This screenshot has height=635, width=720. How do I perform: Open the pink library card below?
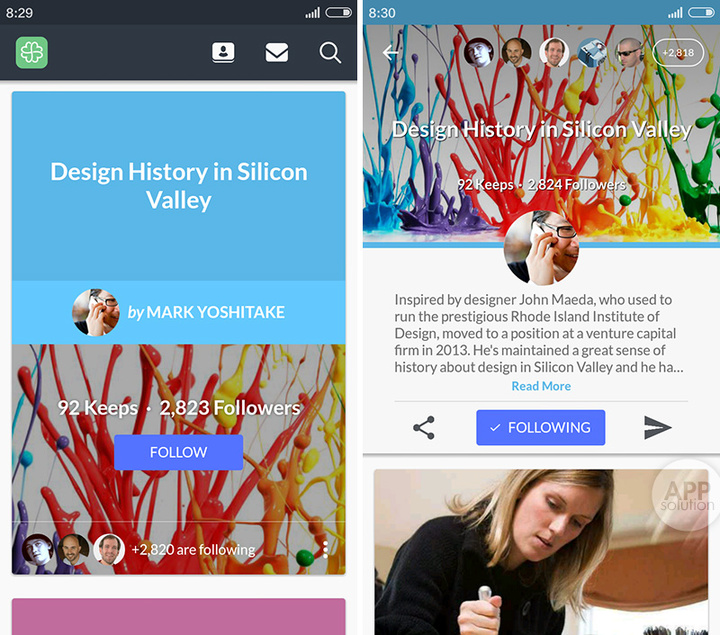point(179,616)
